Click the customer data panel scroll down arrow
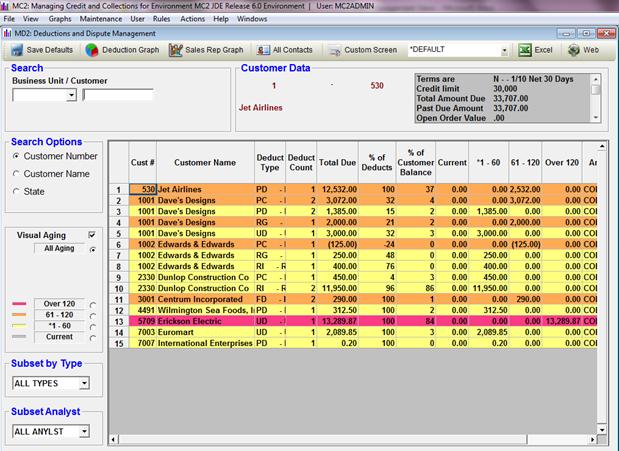Screen dimensions: 619x451 pyautogui.click(x=596, y=118)
